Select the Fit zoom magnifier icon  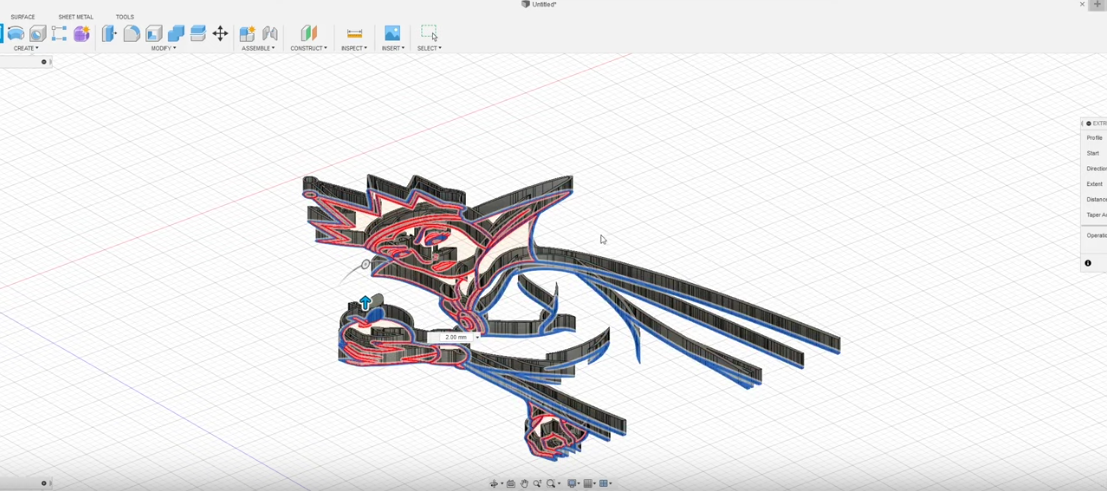pos(551,484)
